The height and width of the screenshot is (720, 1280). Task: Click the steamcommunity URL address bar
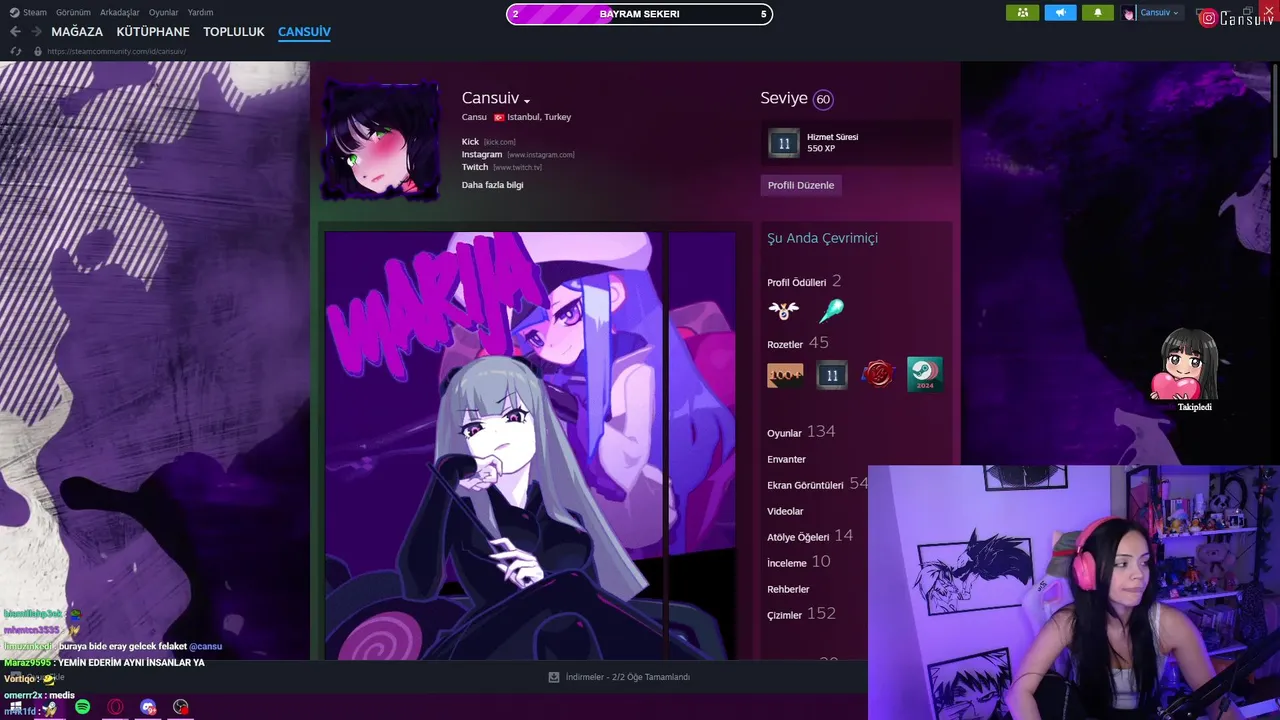(116, 51)
